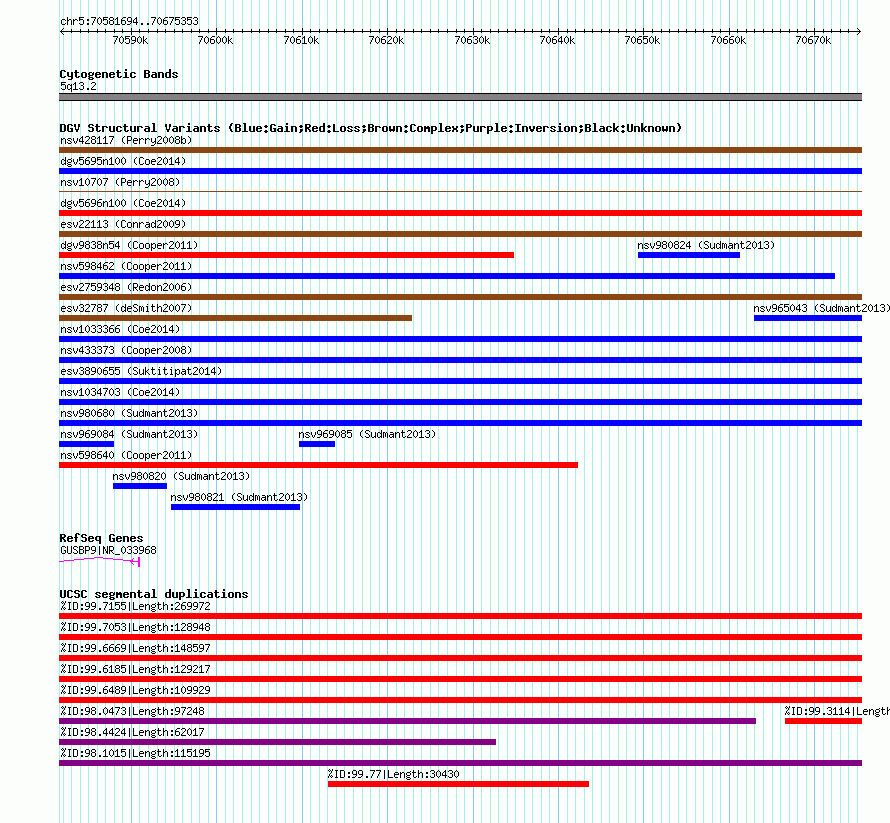Click nsv969084 (Sudmant2013) label
Screen dimensions: 890x823
(129, 434)
